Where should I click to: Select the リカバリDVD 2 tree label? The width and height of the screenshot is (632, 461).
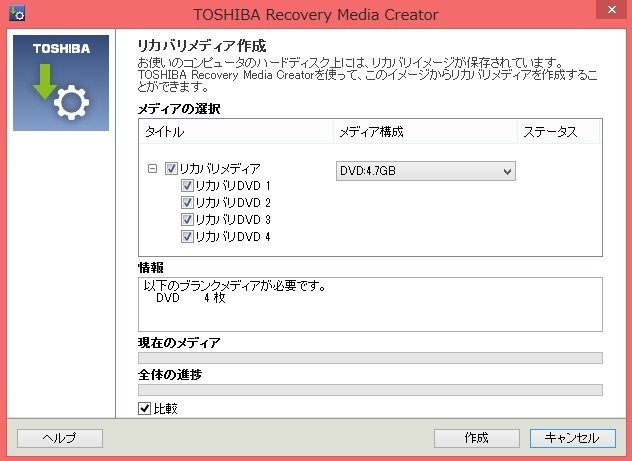(x=233, y=203)
